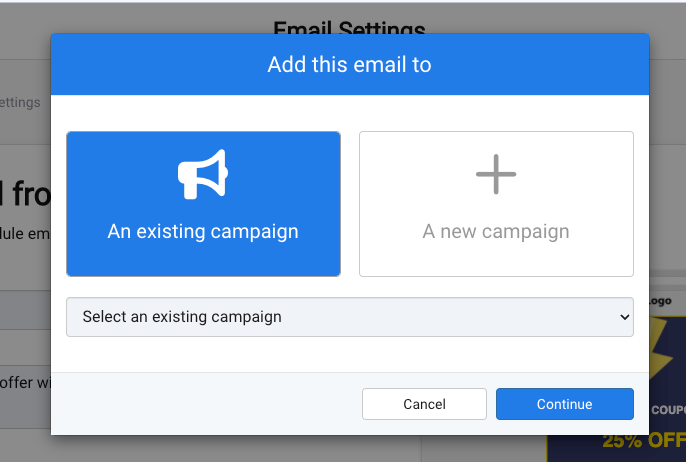Select the "An existing campaign" label
Viewport: 686px width, 462px height.
(x=203, y=232)
